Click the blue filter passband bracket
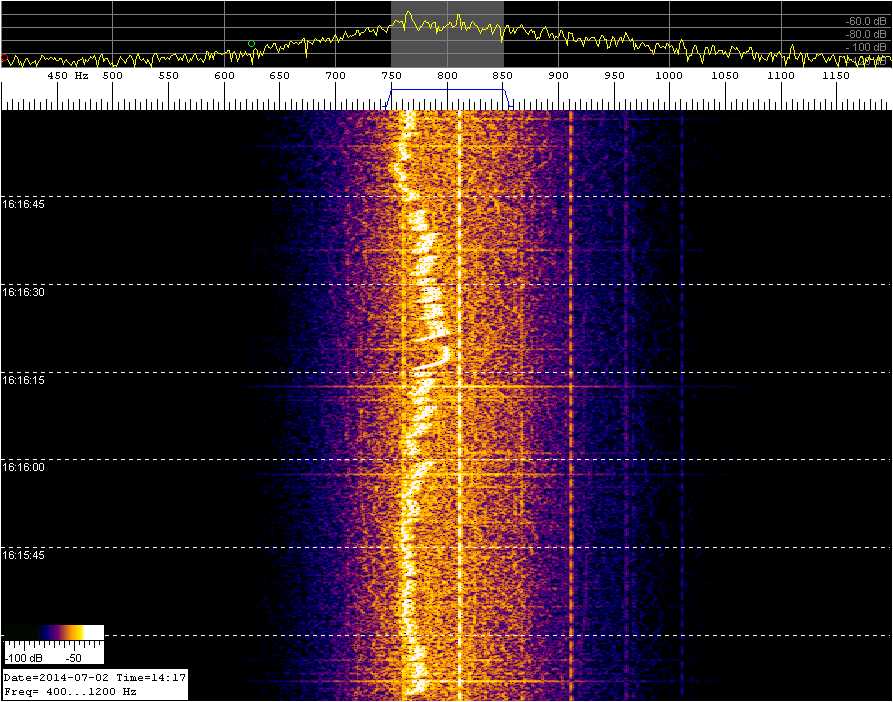 coord(448,91)
